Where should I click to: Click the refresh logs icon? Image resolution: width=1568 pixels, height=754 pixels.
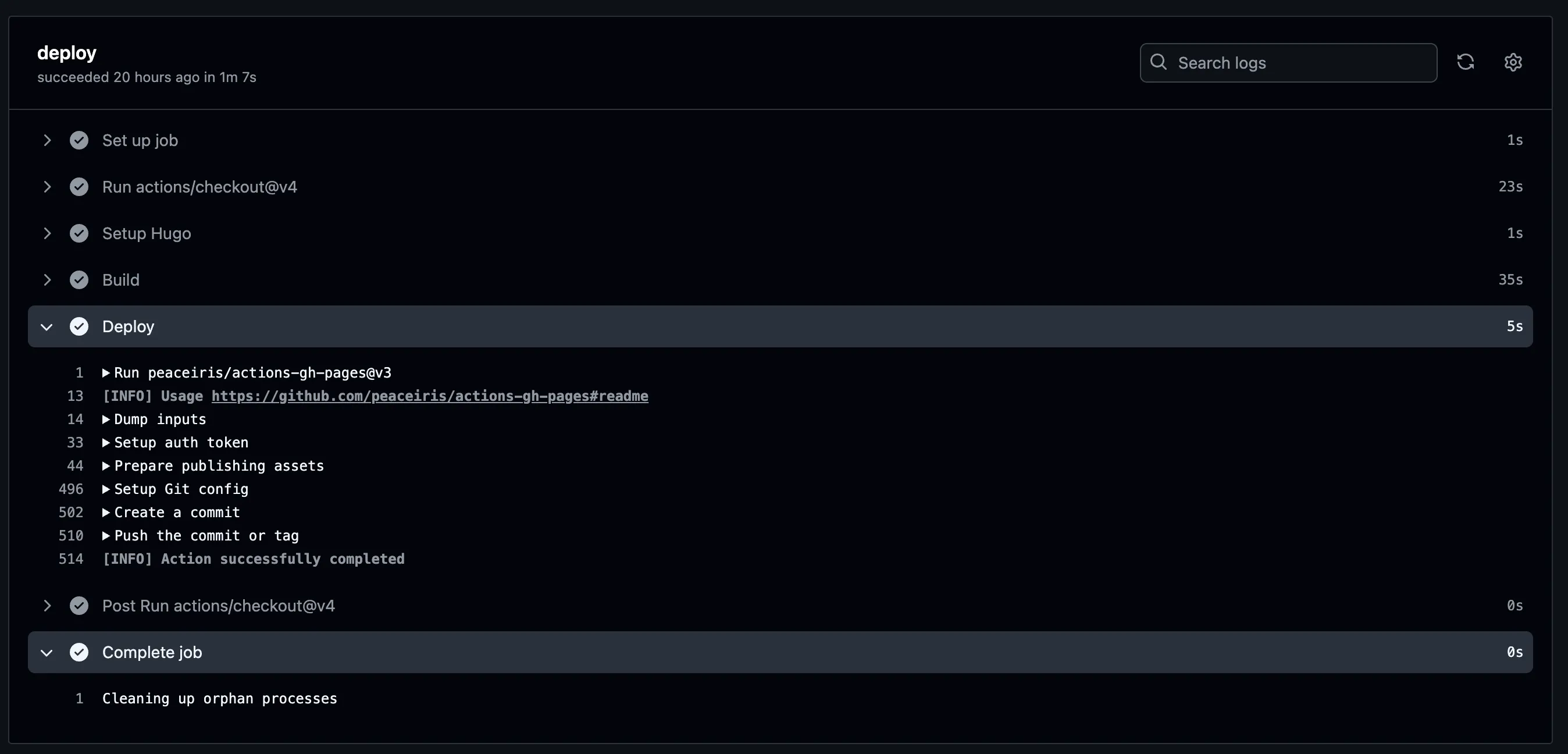click(x=1466, y=62)
